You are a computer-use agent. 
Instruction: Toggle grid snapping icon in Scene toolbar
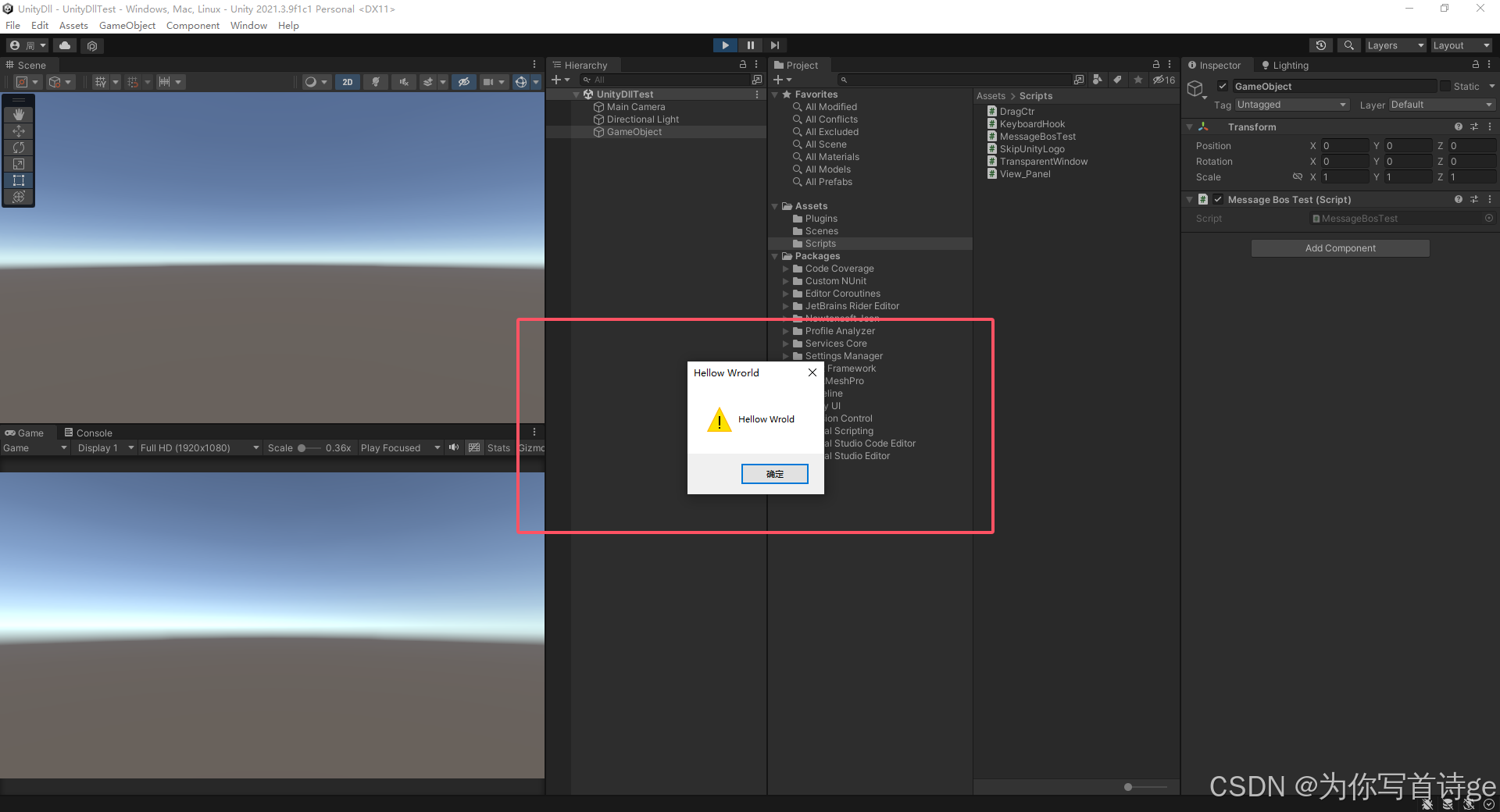coord(133,81)
